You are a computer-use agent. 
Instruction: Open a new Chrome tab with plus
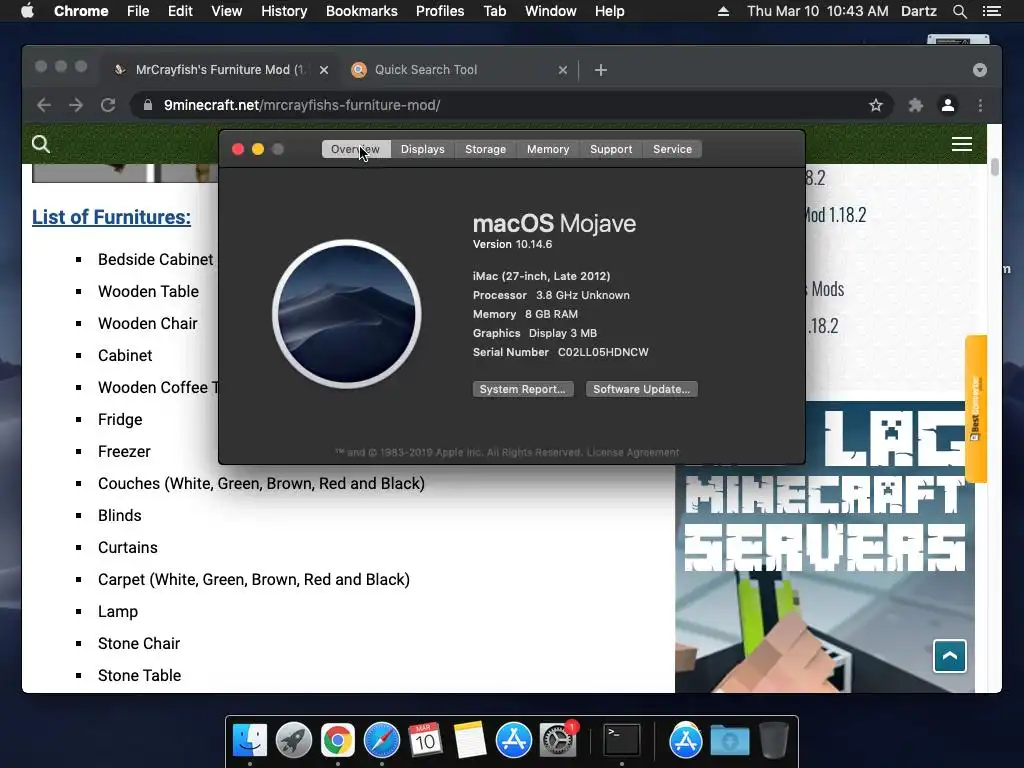click(x=601, y=70)
